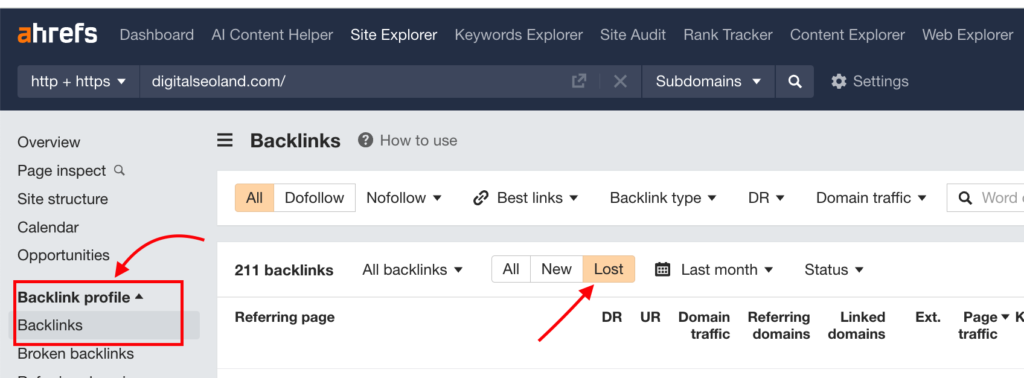Click the Referring domains column header

779,325
